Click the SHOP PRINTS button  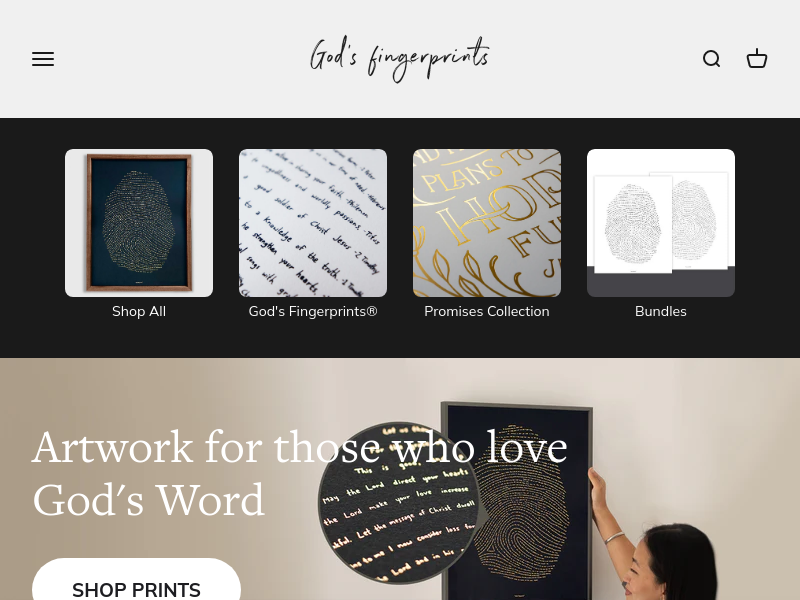tap(136, 582)
